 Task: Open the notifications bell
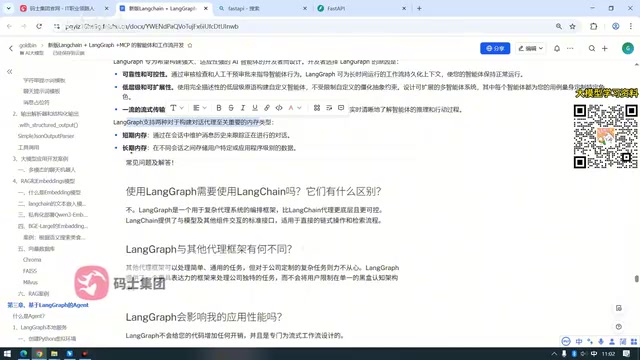[x=557, y=48]
